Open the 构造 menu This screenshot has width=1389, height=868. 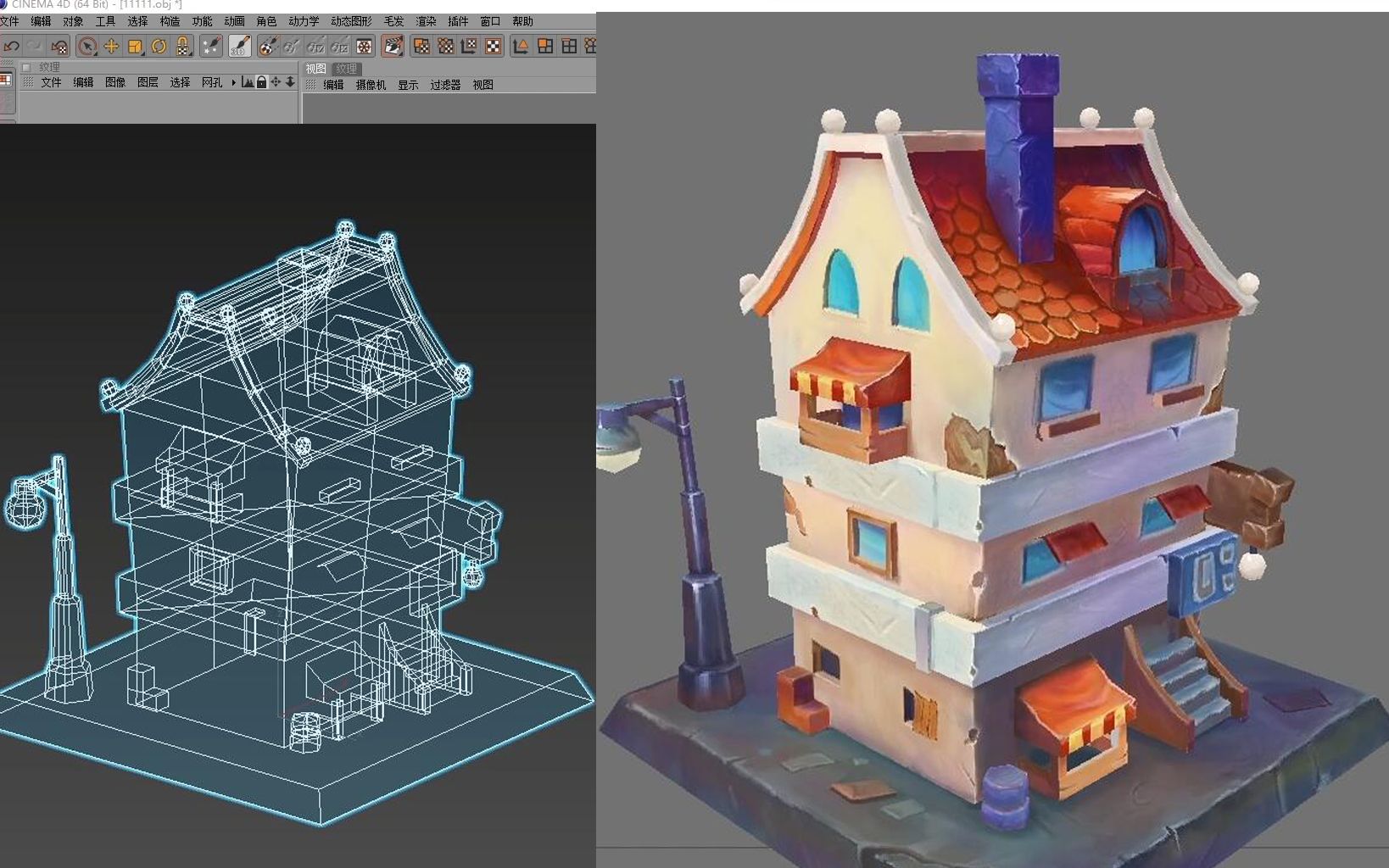tap(170, 21)
